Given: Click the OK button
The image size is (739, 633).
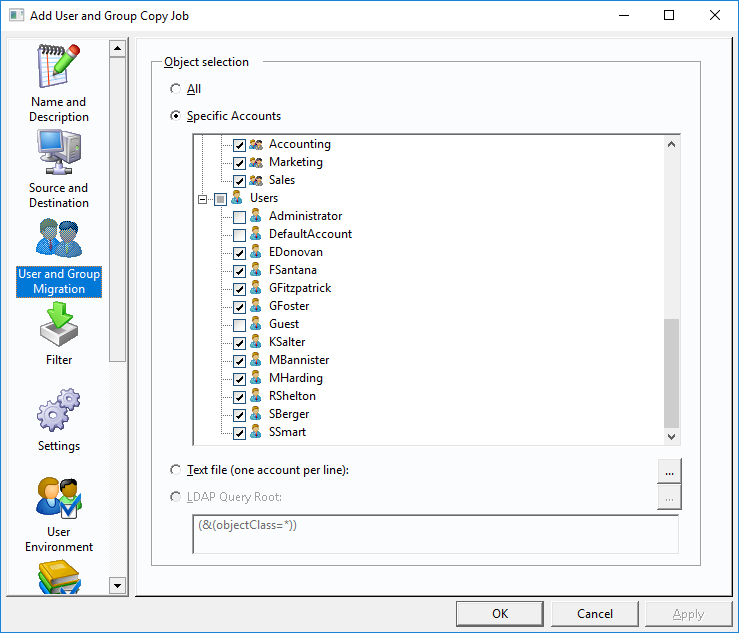Looking at the screenshot, I should point(500,614).
